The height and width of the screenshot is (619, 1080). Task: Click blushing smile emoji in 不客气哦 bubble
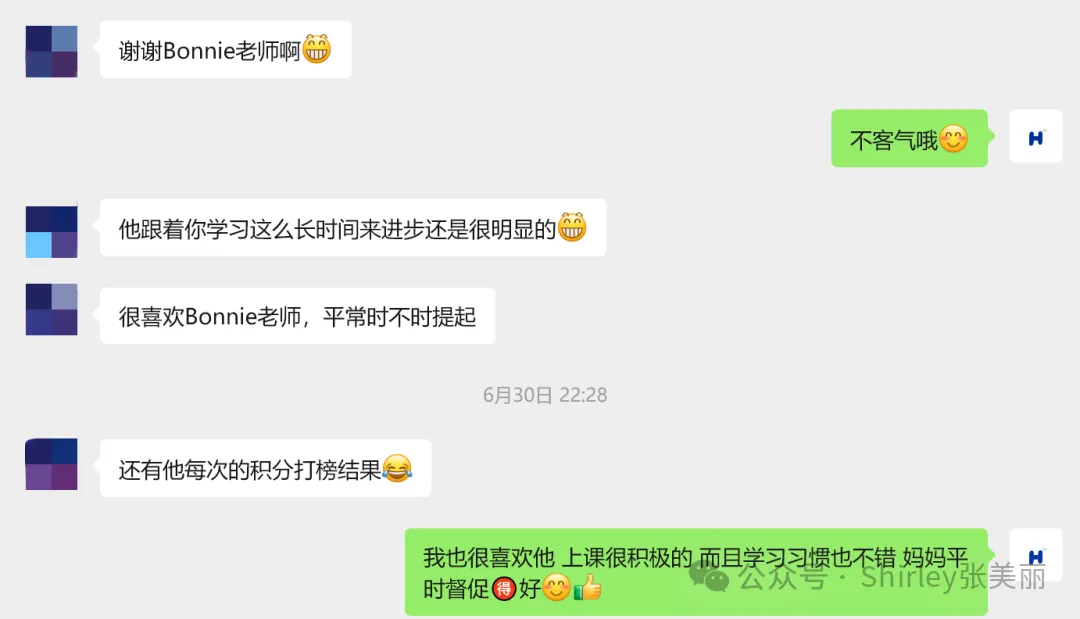953,139
